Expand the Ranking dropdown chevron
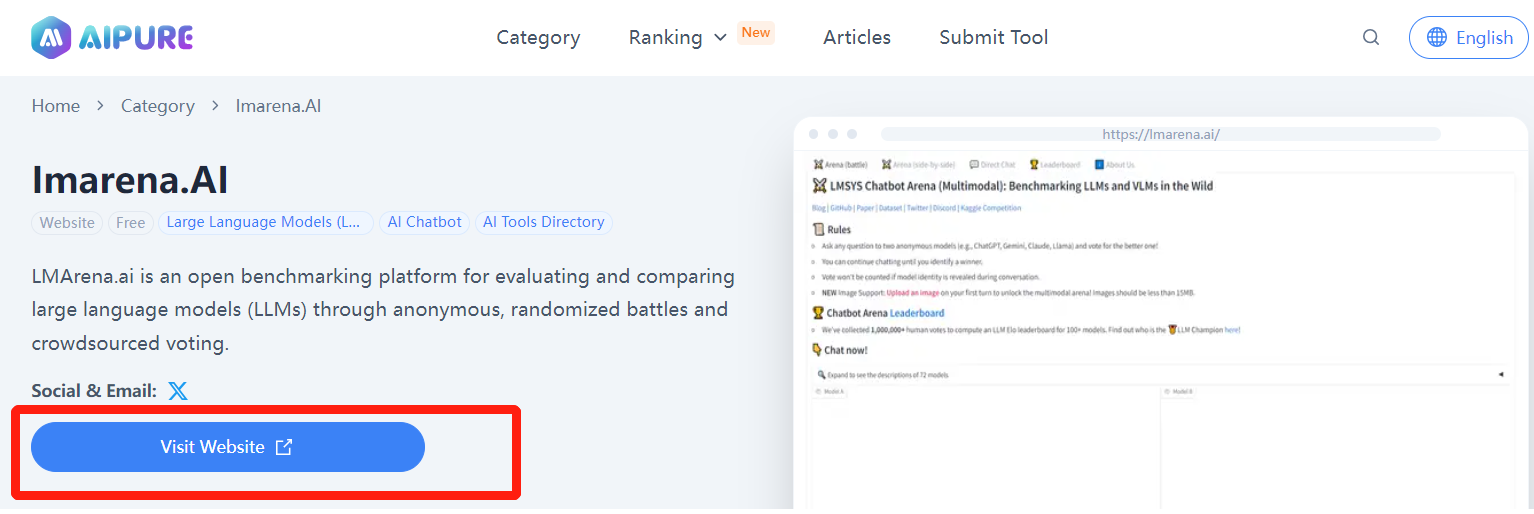Viewport: 1534px width, 514px height. pyautogui.click(x=720, y=38)
